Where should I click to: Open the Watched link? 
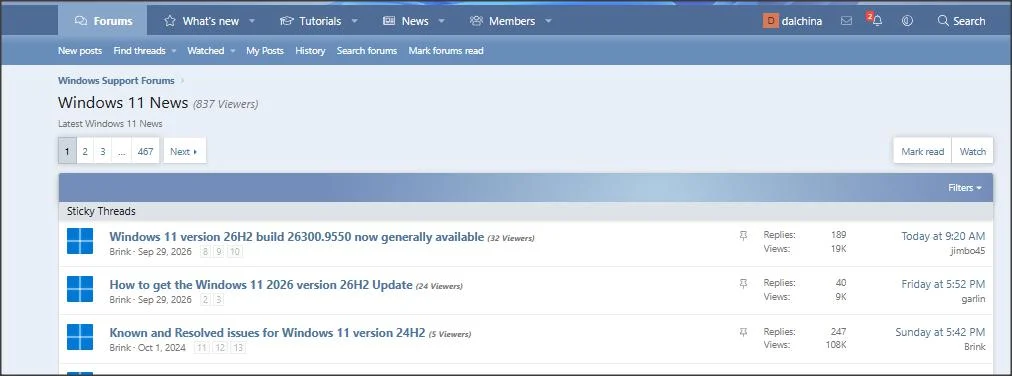[205, 50]
